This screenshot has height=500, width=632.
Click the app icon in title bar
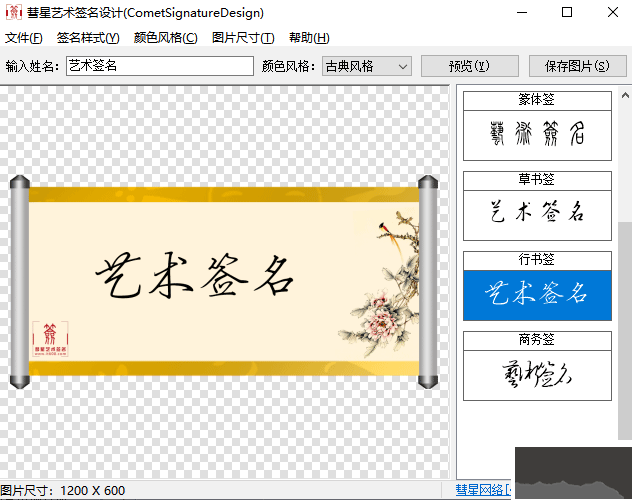coord(13,13)
